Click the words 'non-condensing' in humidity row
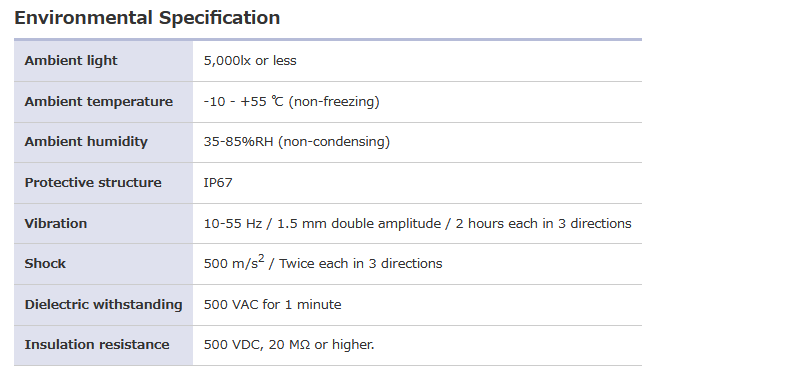The height and width of the screenshot is (385, 797). 334,142
